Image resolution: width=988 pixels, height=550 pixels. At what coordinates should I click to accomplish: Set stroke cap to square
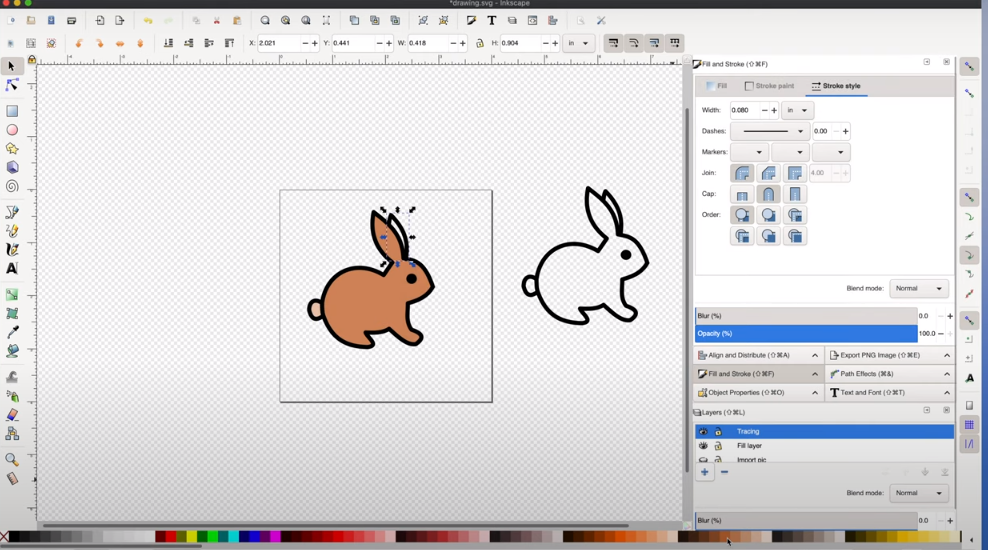pos(795,194)
